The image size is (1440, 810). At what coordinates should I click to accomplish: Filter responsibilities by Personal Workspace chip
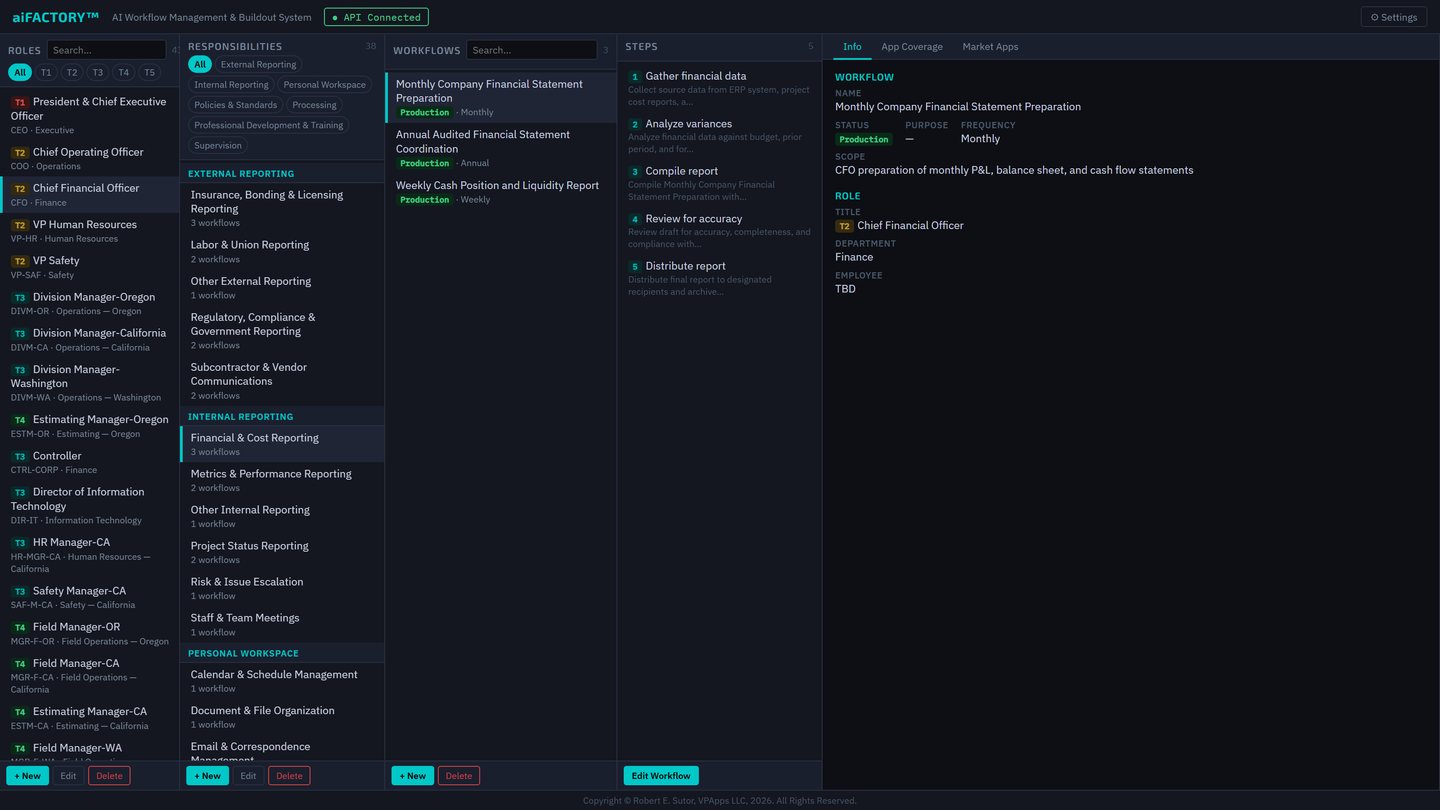coord(324,85)
